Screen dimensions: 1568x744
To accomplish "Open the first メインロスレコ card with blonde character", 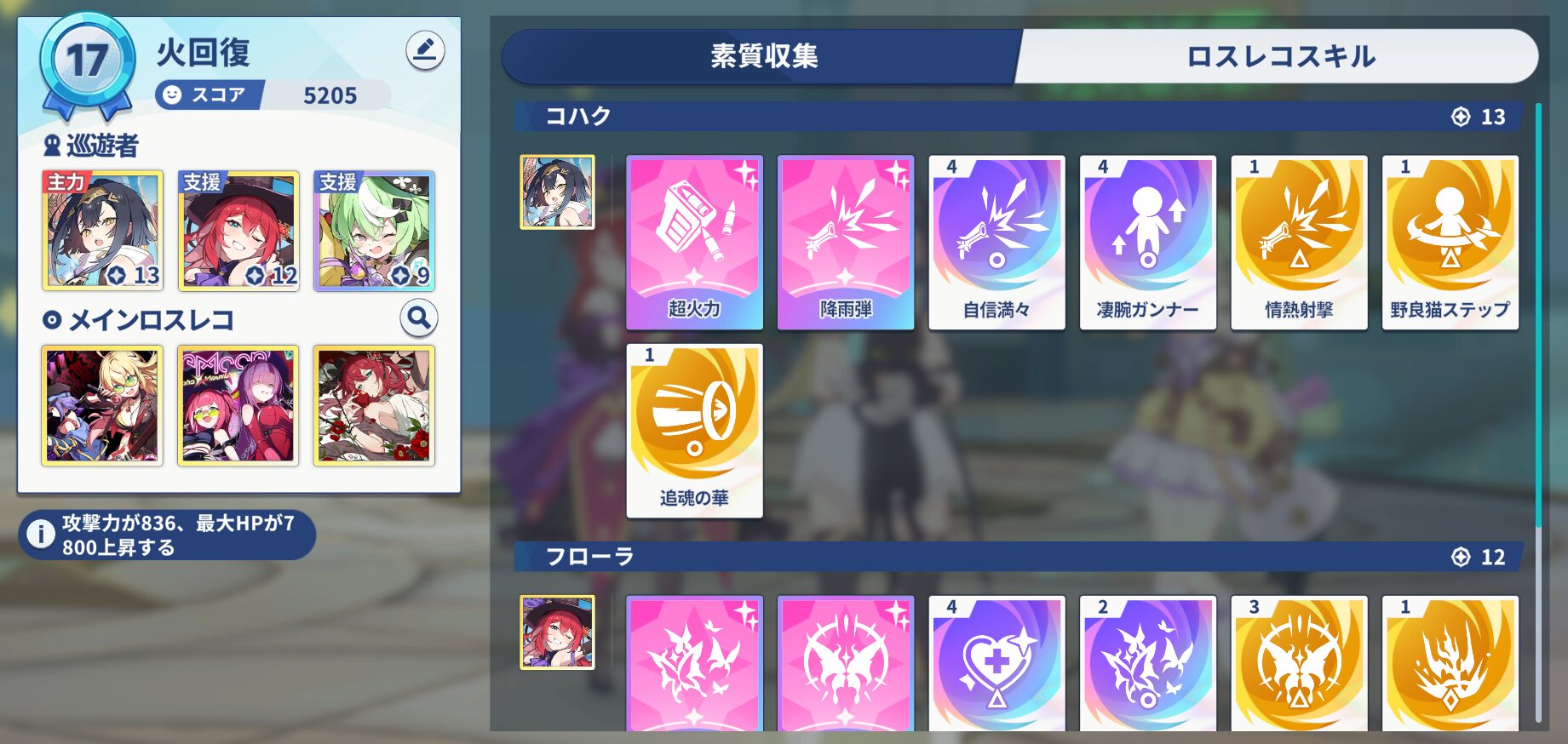I will [102, 405].
